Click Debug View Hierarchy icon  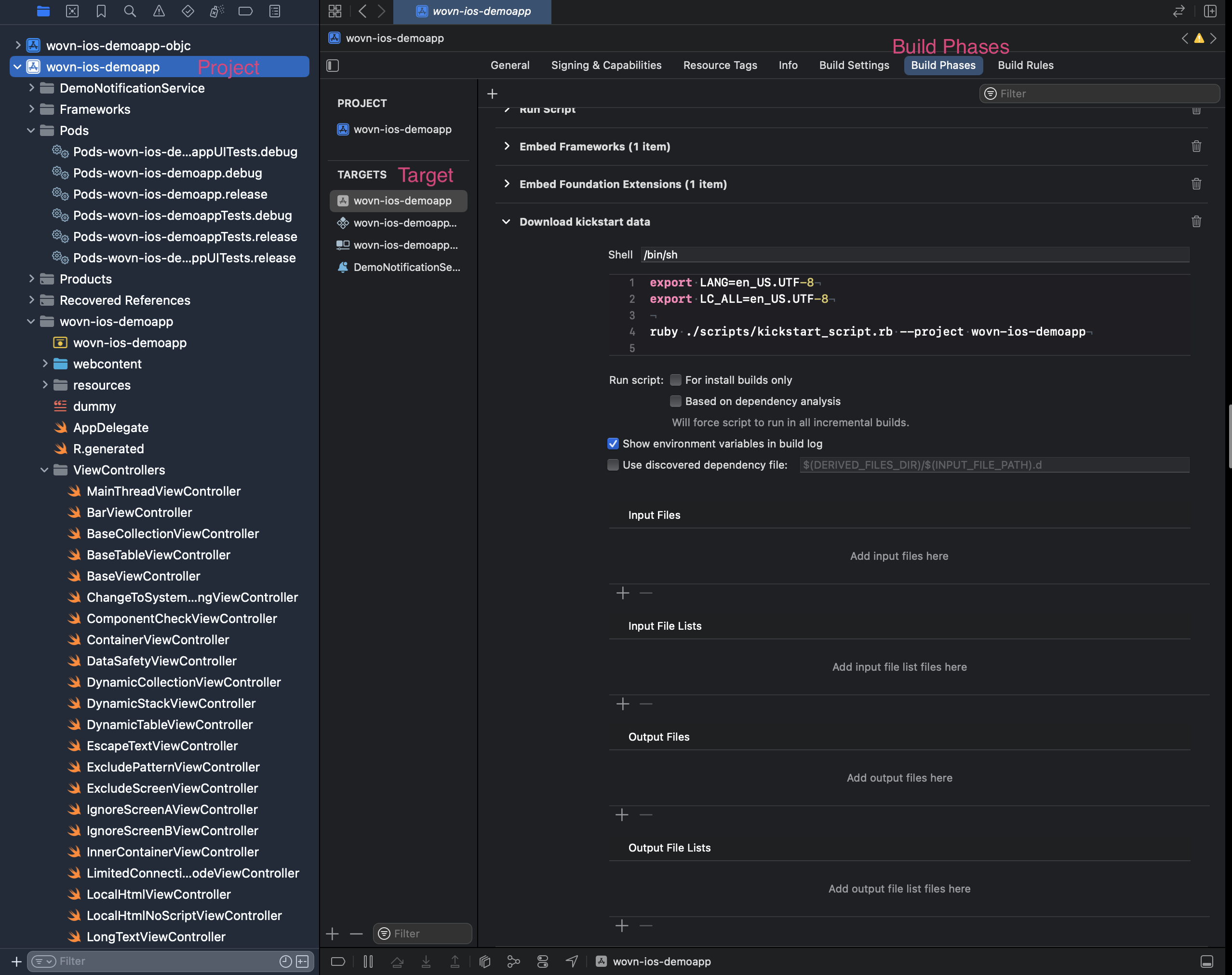(484, 961)
